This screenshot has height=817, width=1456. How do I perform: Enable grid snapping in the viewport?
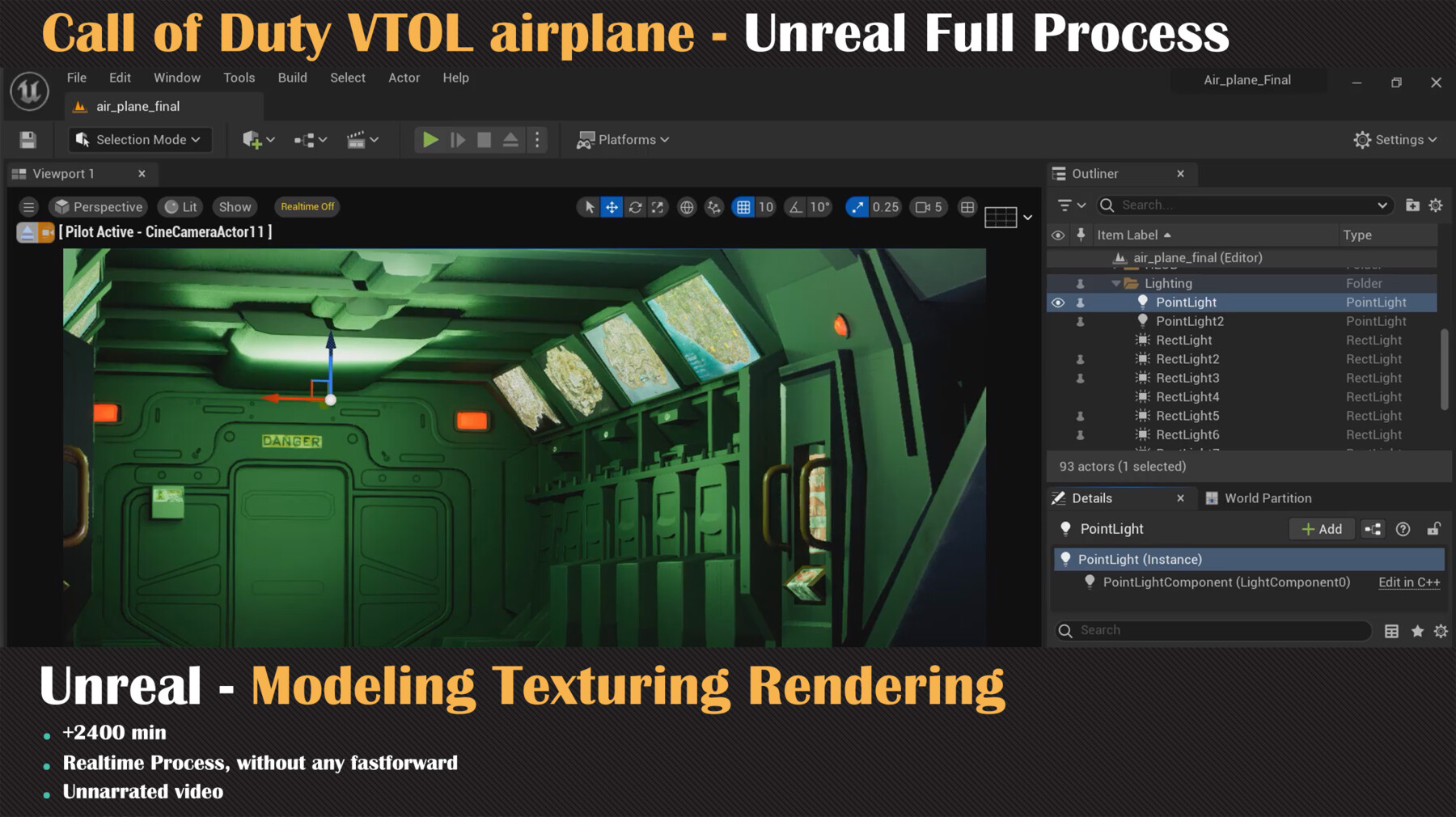click(x=744, y=207)
